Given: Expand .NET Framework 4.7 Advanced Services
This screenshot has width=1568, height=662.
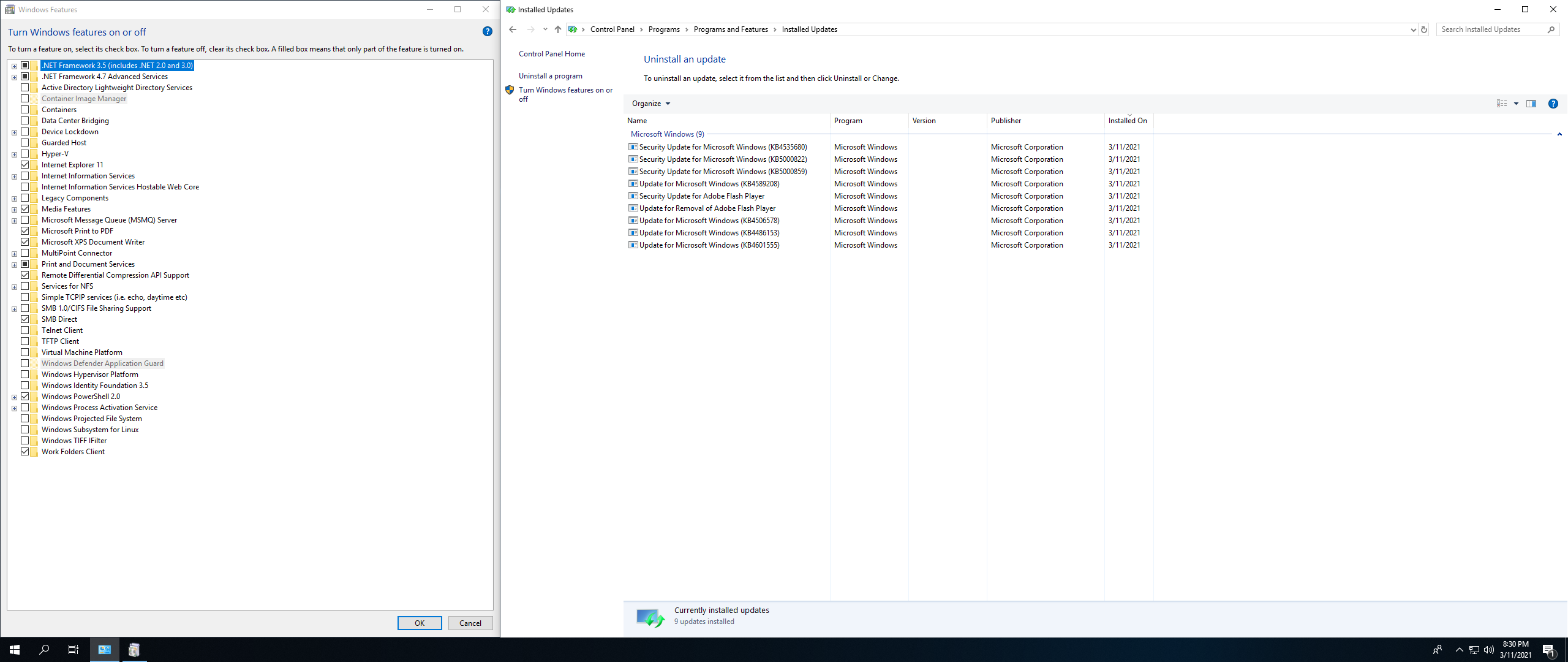Looking at the screenshot, I should click(x=14, y=77).
